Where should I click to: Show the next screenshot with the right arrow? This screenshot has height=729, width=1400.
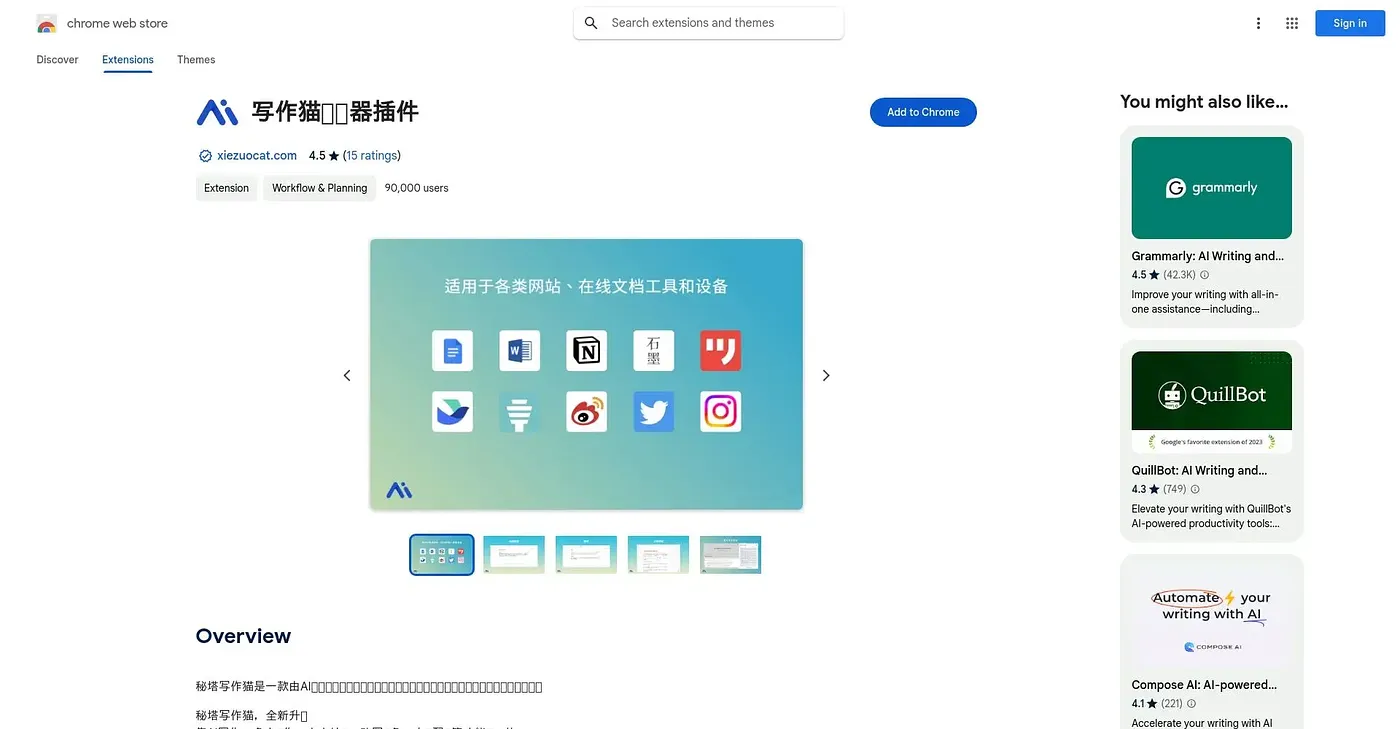826,375
